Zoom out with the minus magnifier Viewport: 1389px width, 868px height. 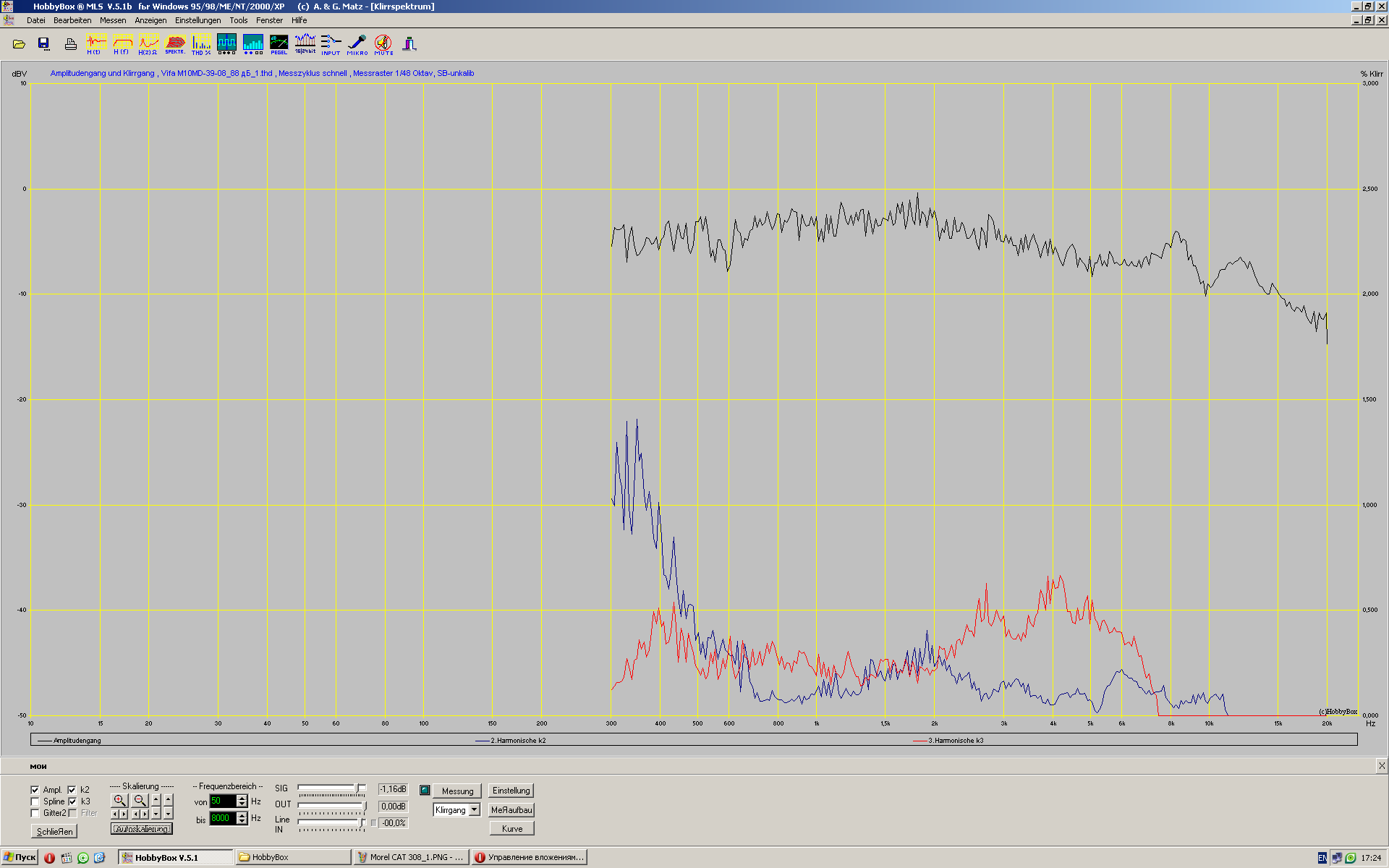(x=140, y=800)
